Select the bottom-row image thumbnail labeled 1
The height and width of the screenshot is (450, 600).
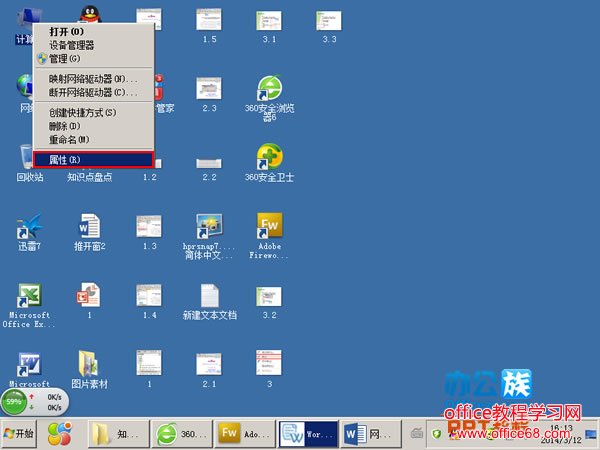(149, 369)
